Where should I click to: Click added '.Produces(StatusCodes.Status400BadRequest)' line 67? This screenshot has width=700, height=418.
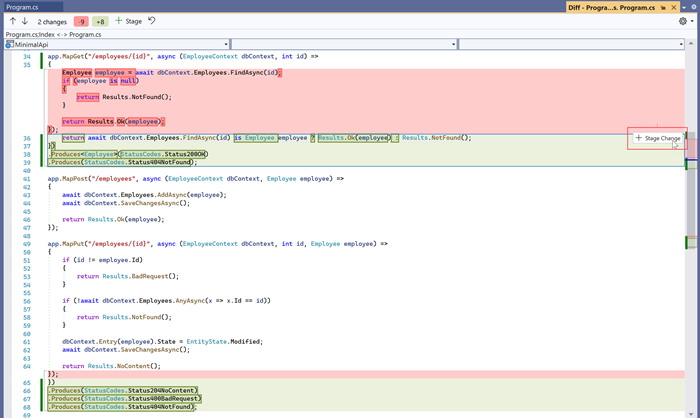click(125, 398)
